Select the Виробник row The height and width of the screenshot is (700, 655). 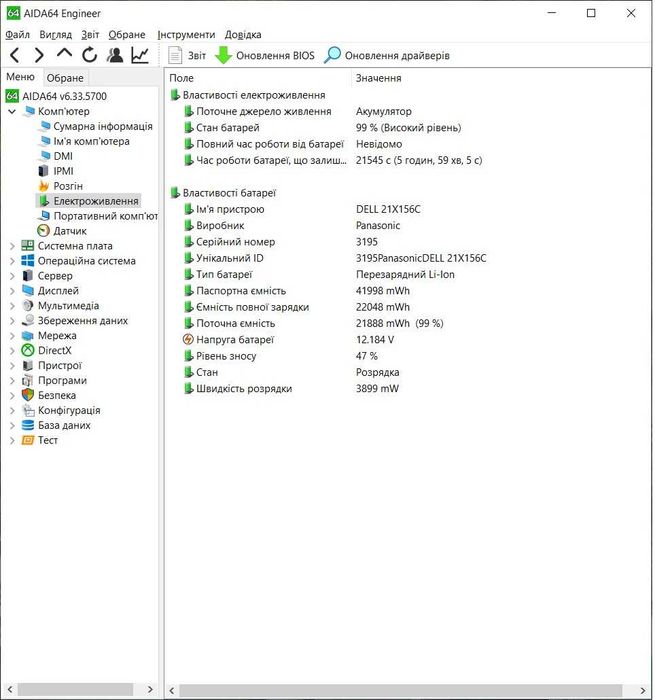pyautogui.click(x=292, y=225)
